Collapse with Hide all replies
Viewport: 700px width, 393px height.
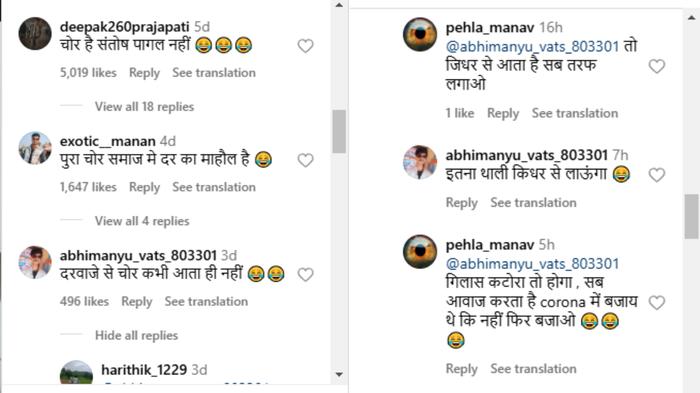click(136, 335)
